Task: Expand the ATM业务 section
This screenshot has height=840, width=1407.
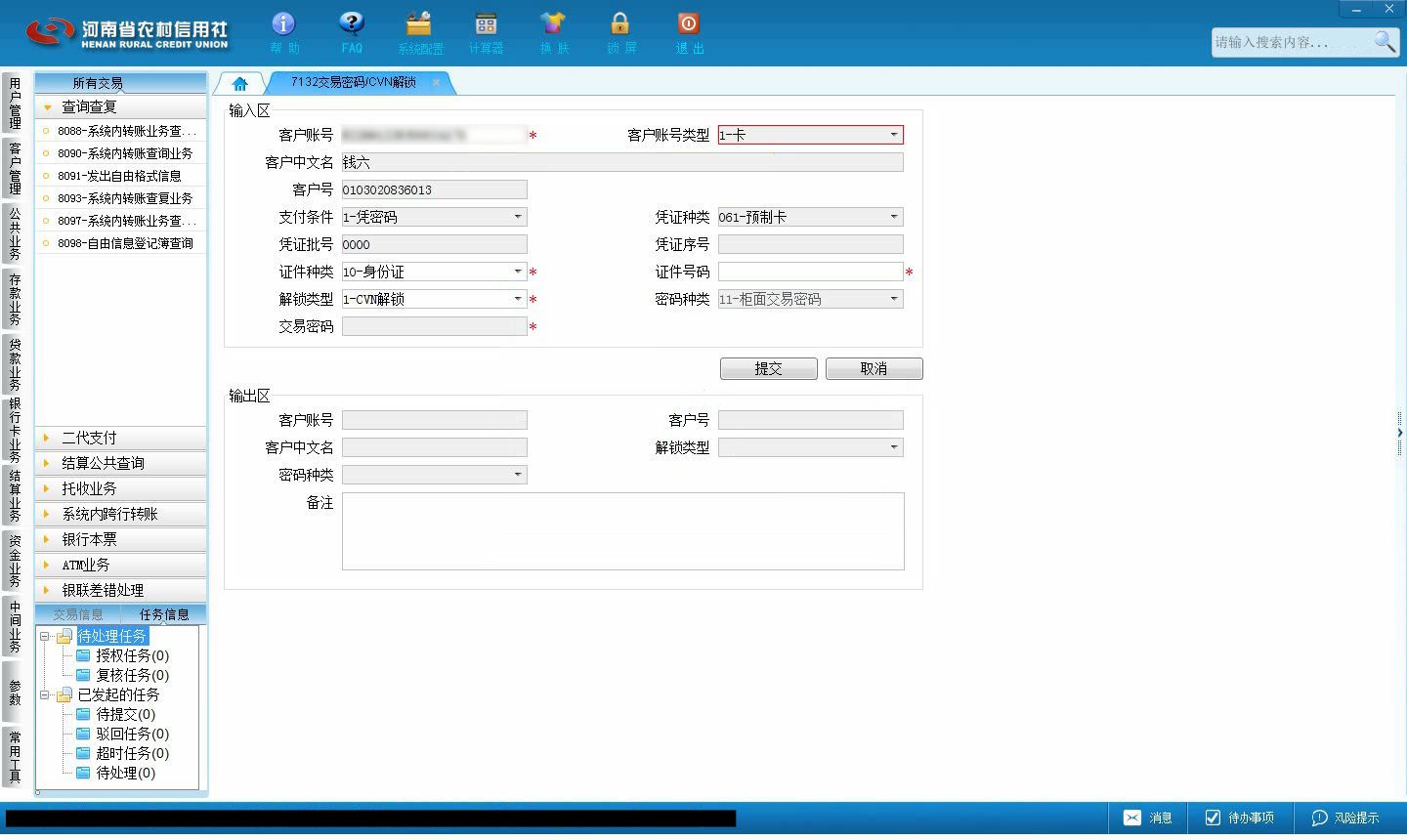Action: point(120,565)
